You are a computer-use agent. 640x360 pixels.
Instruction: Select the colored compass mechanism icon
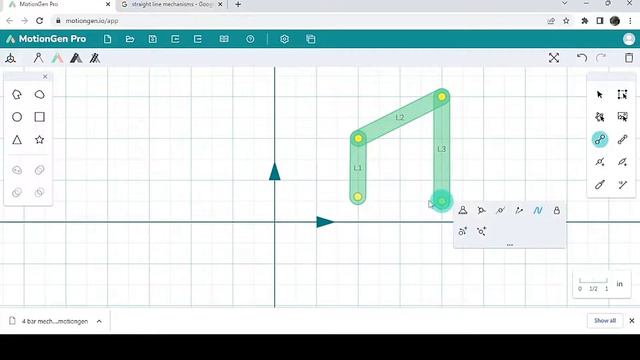click(x=58, y=58)
